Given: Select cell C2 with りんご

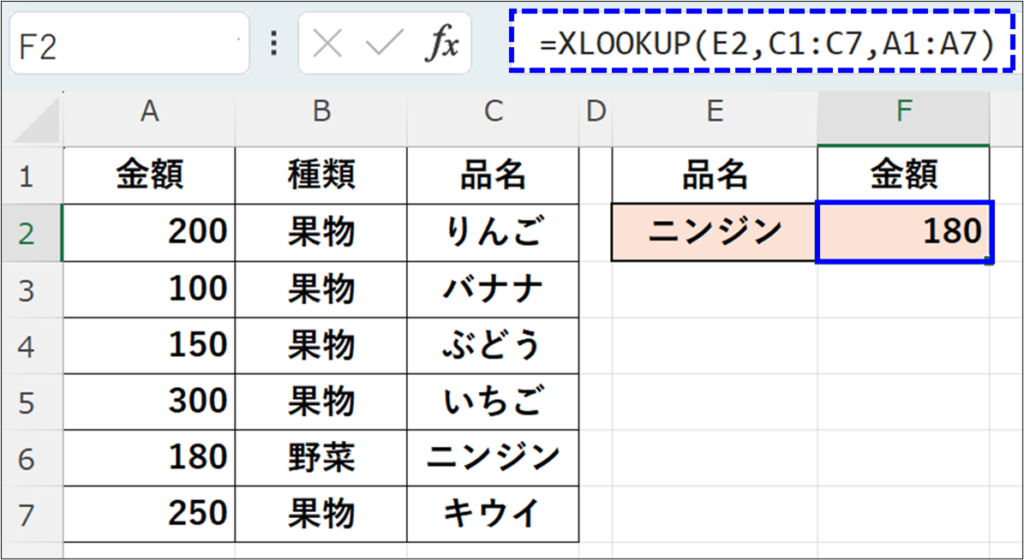Looking at the screenshot, I should [x=492, y=232].
